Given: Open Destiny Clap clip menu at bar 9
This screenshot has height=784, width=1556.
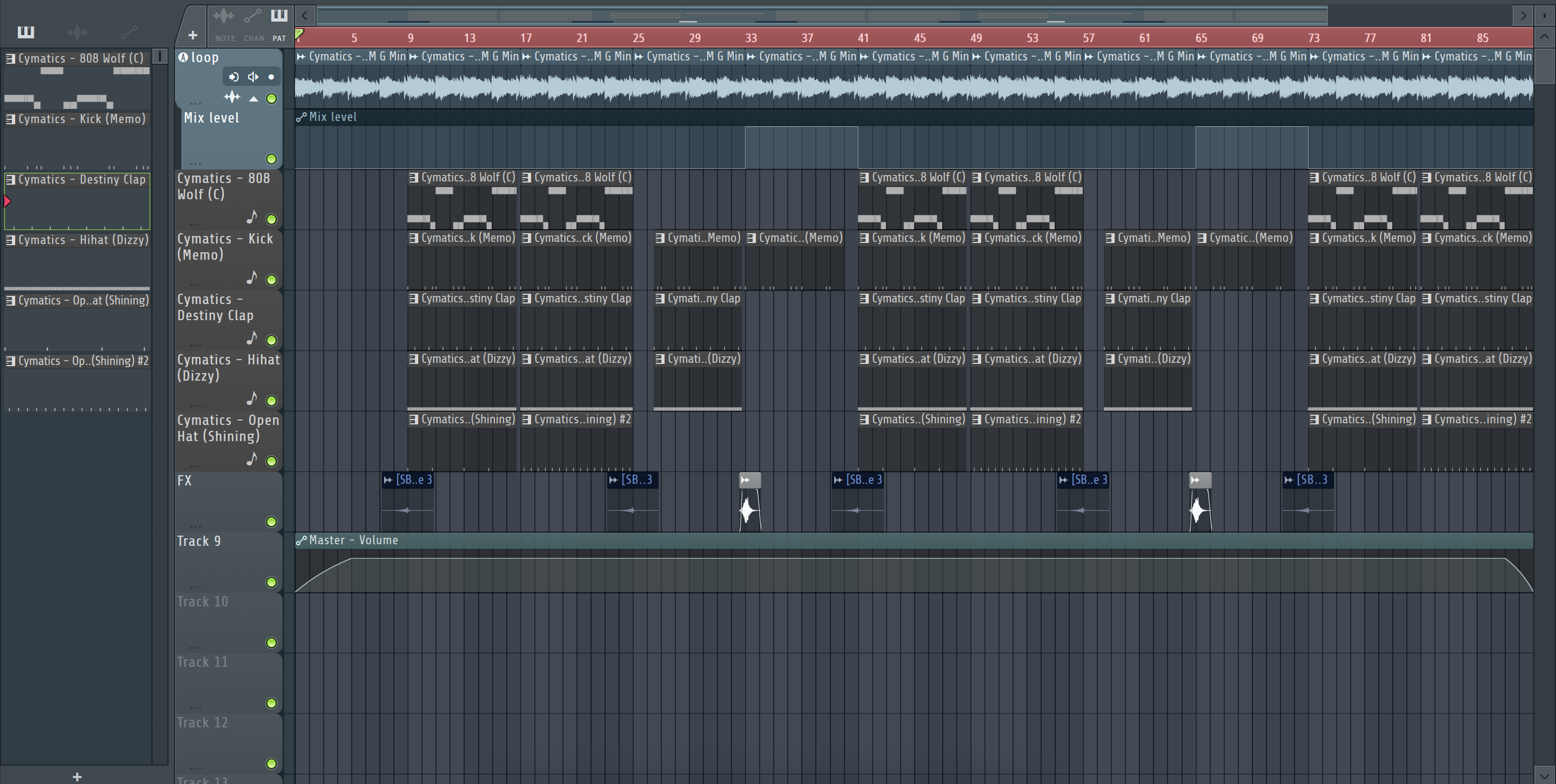Looking at the screenshot, I should coord(414,298).
